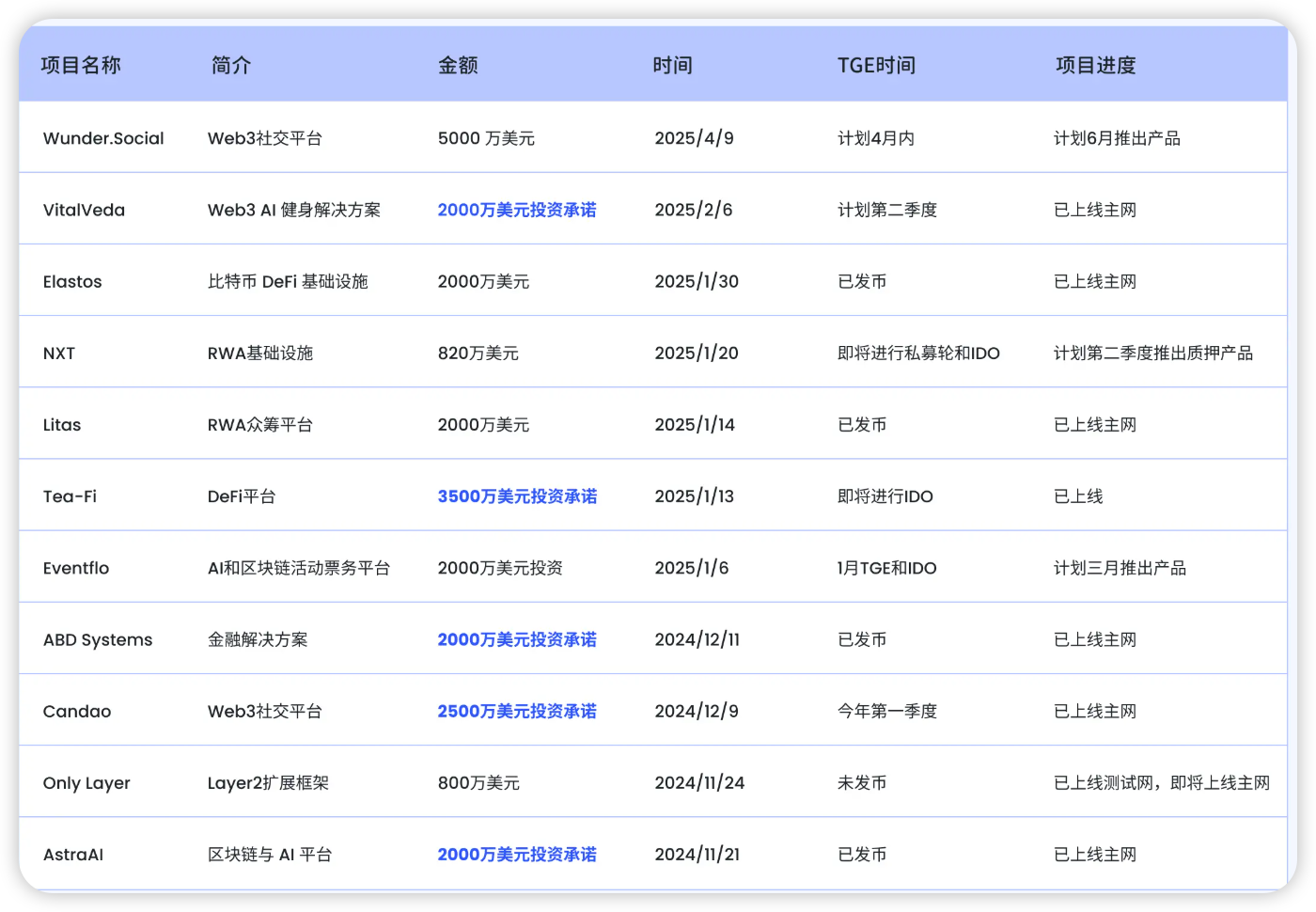The height and width of the screenshot is (912, 1316).
Task: Click the 2000万美元 amount in the Litas row
Action: coord(483,425)
